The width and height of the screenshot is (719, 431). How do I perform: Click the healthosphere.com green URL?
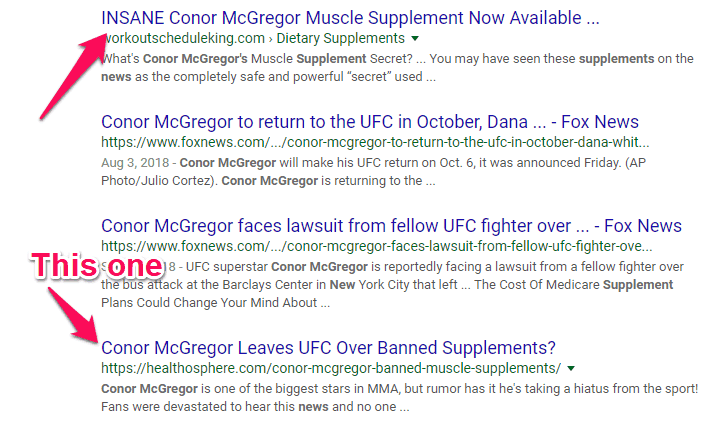[x=331, y=368]
